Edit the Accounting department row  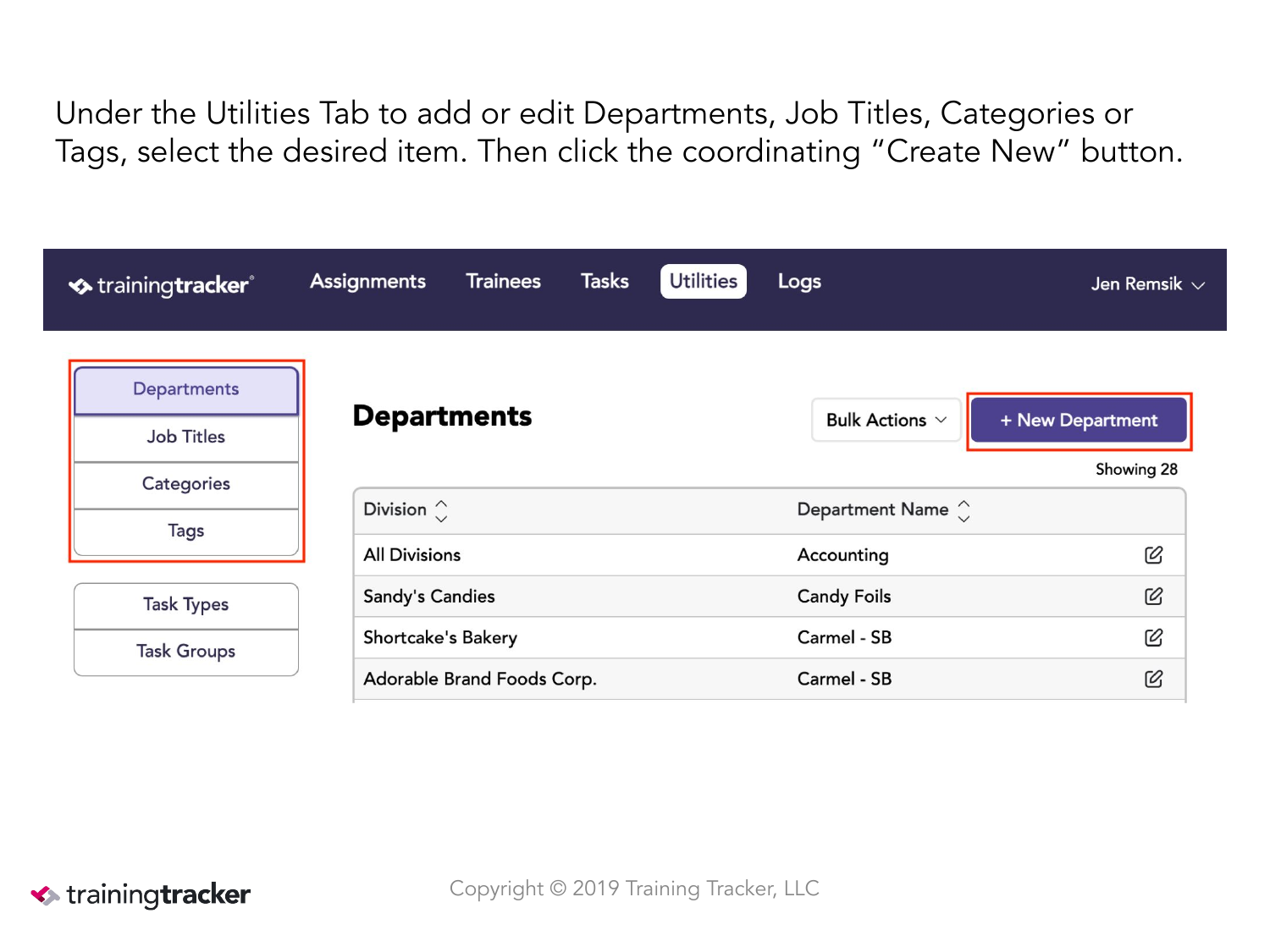[1153, 555]
